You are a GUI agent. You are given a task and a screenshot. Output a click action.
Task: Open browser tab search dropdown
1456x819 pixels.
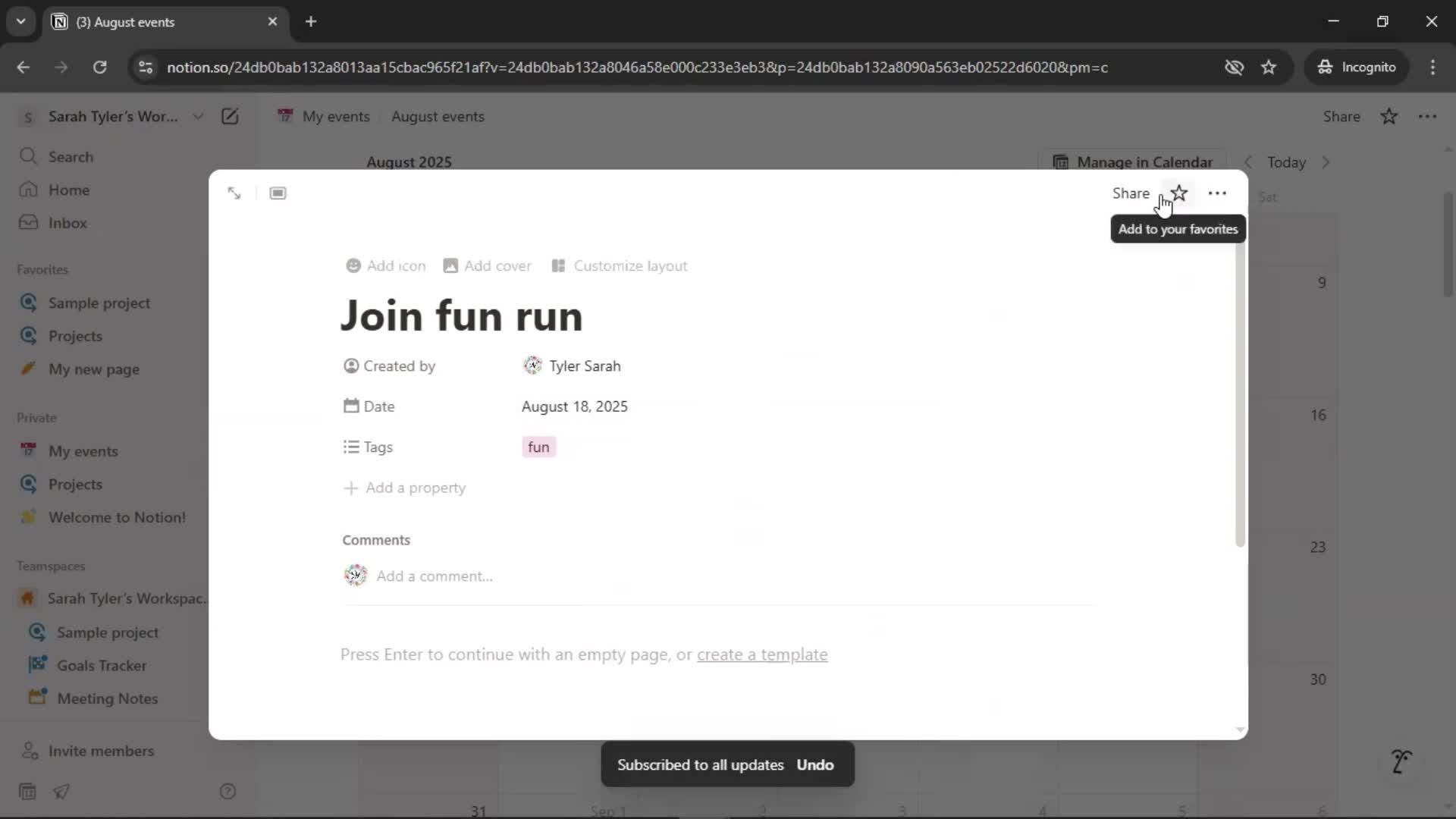(x=21, y=21)
